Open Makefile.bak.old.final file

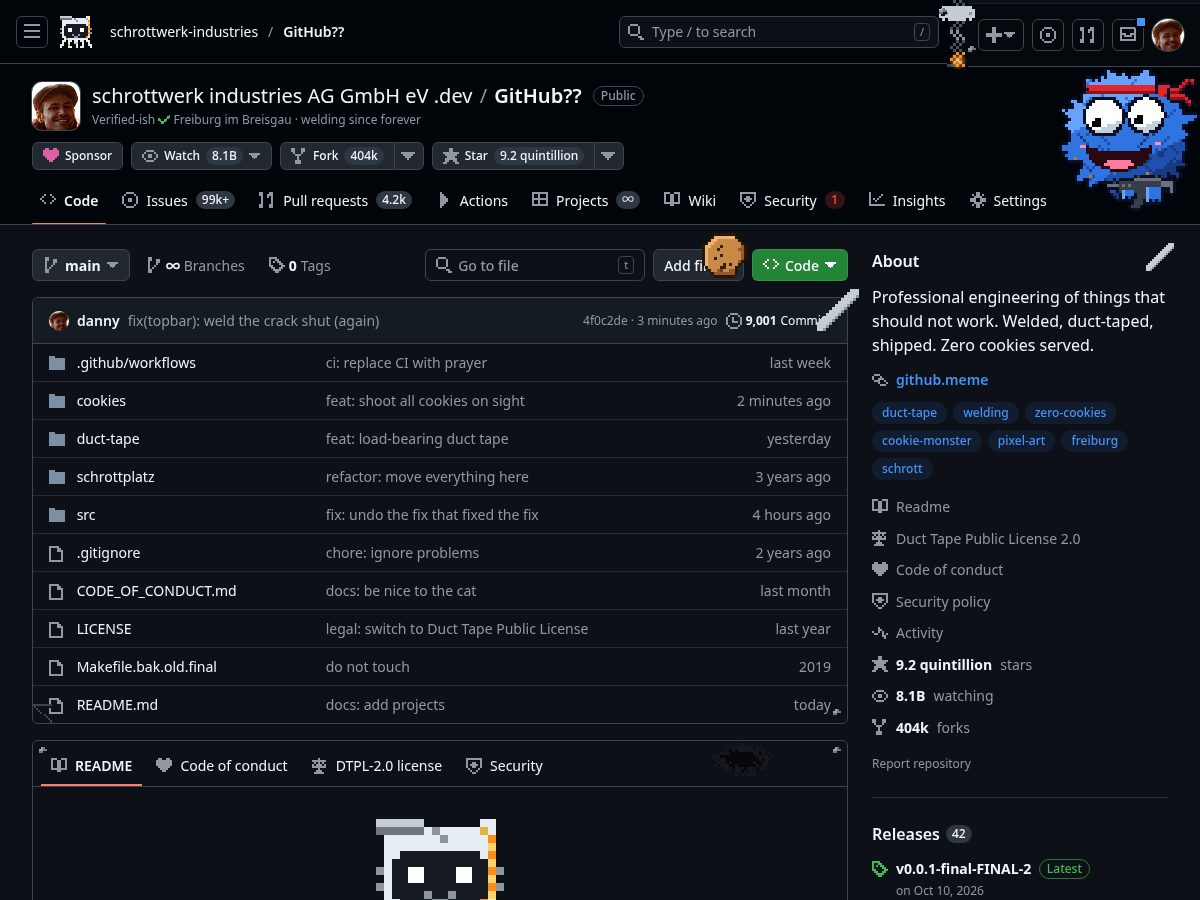[147, 666]
